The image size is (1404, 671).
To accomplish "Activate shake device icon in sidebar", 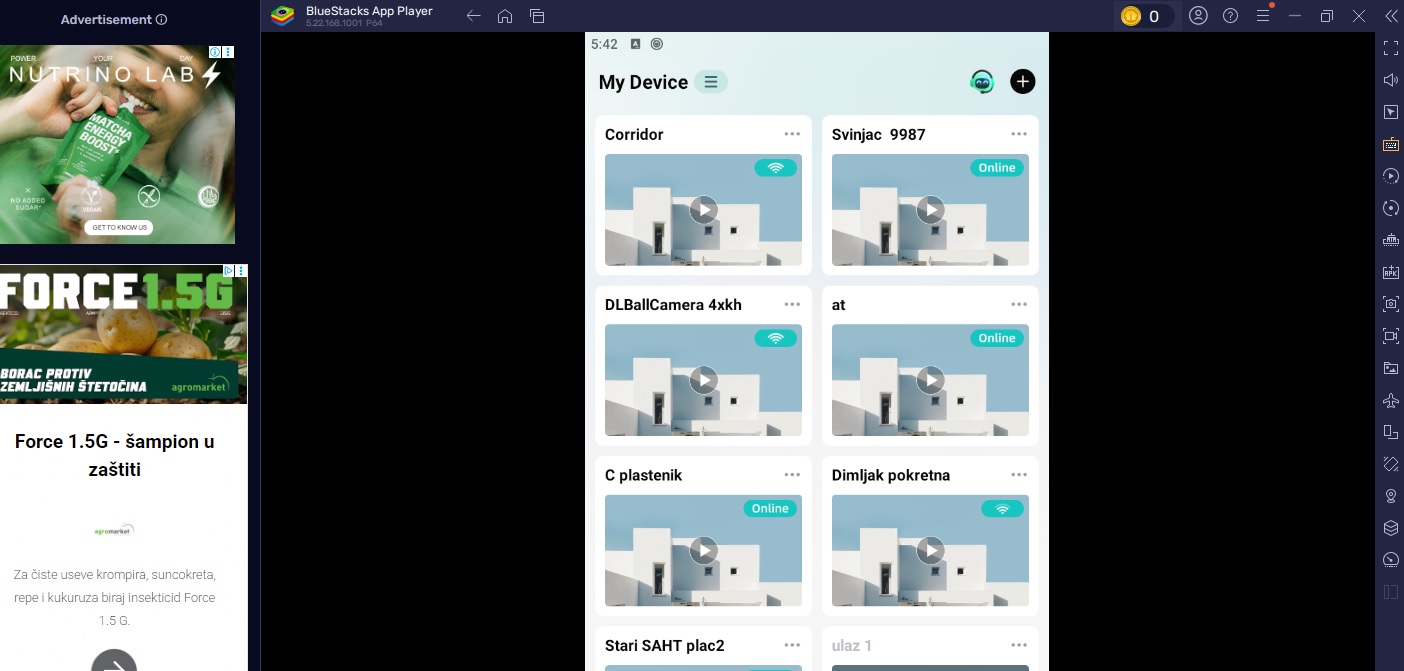I will coord(1390,464).
